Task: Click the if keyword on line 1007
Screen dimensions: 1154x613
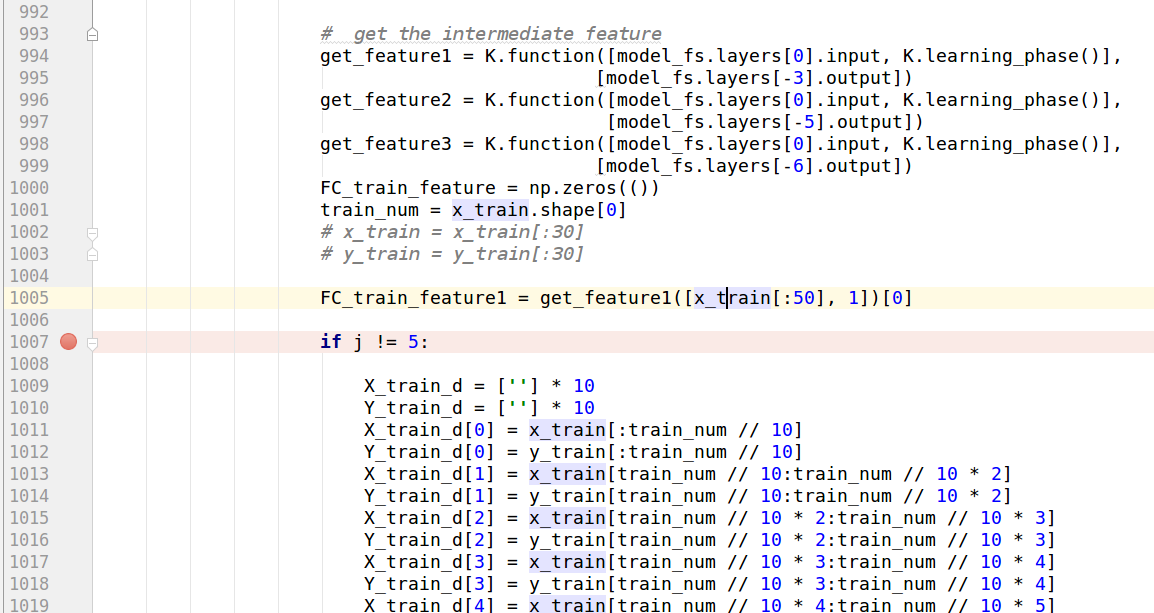Action: pos(331,341)
